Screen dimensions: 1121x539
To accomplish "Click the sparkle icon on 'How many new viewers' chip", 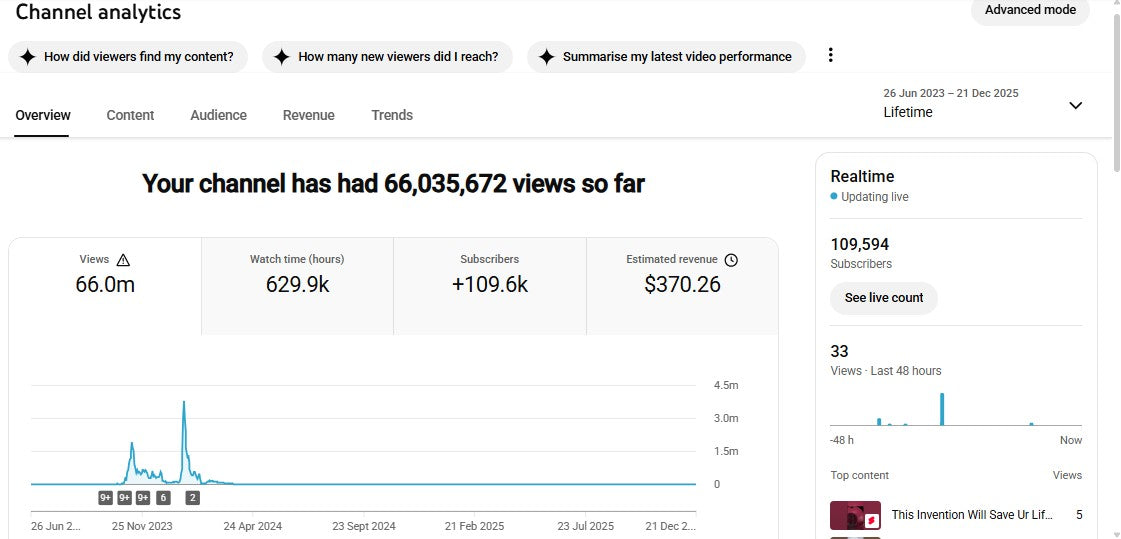I will pos(282,57).
